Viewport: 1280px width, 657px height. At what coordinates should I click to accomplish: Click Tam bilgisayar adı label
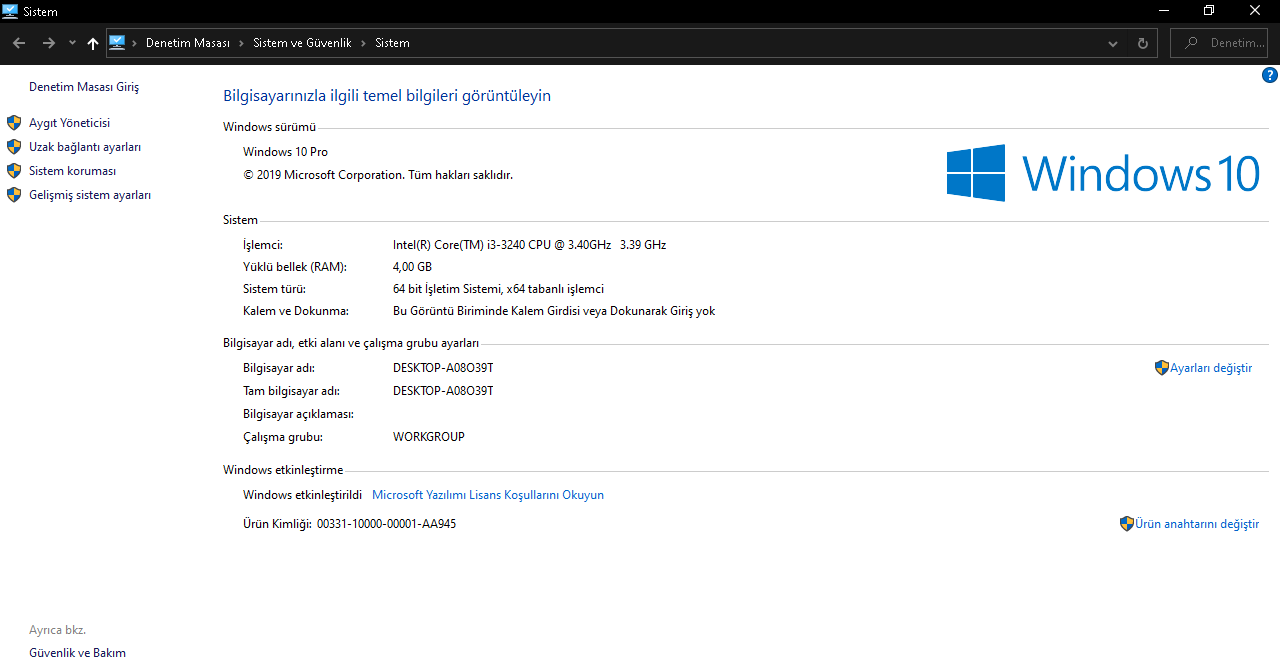pyautogui.click(x=291, y=391)
